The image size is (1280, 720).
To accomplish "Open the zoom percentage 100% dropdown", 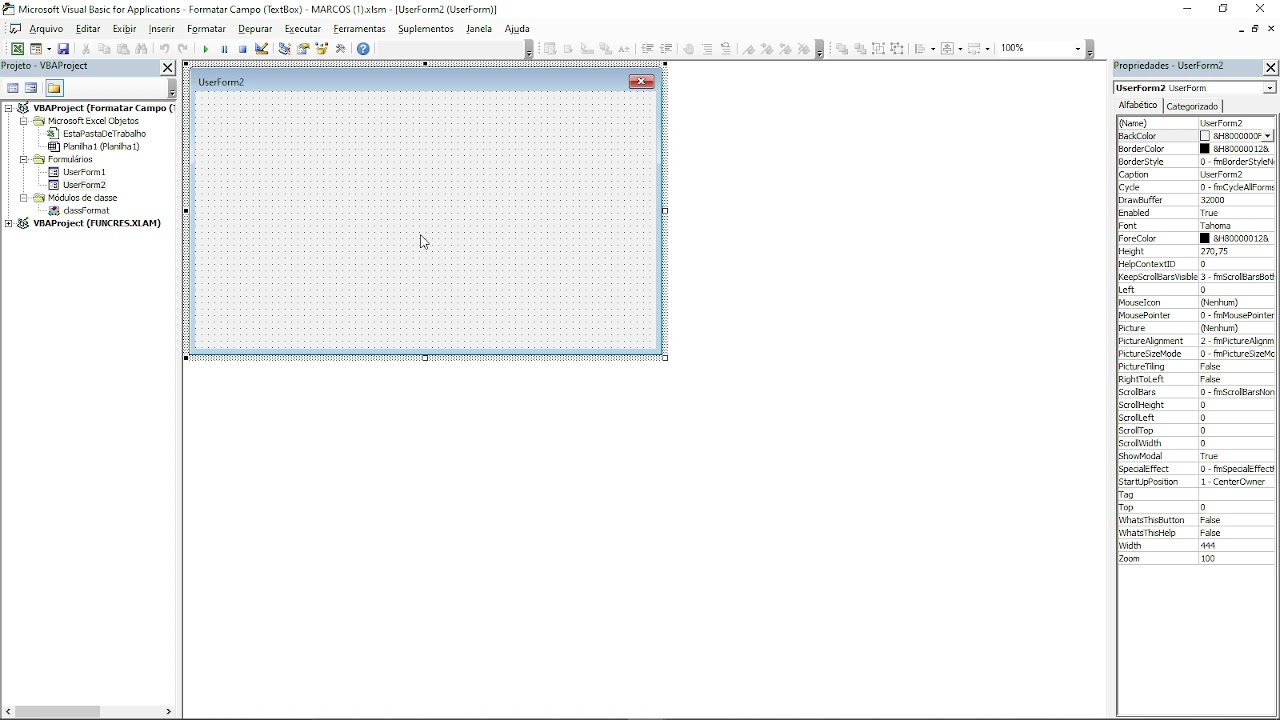I will [1077, 48].
